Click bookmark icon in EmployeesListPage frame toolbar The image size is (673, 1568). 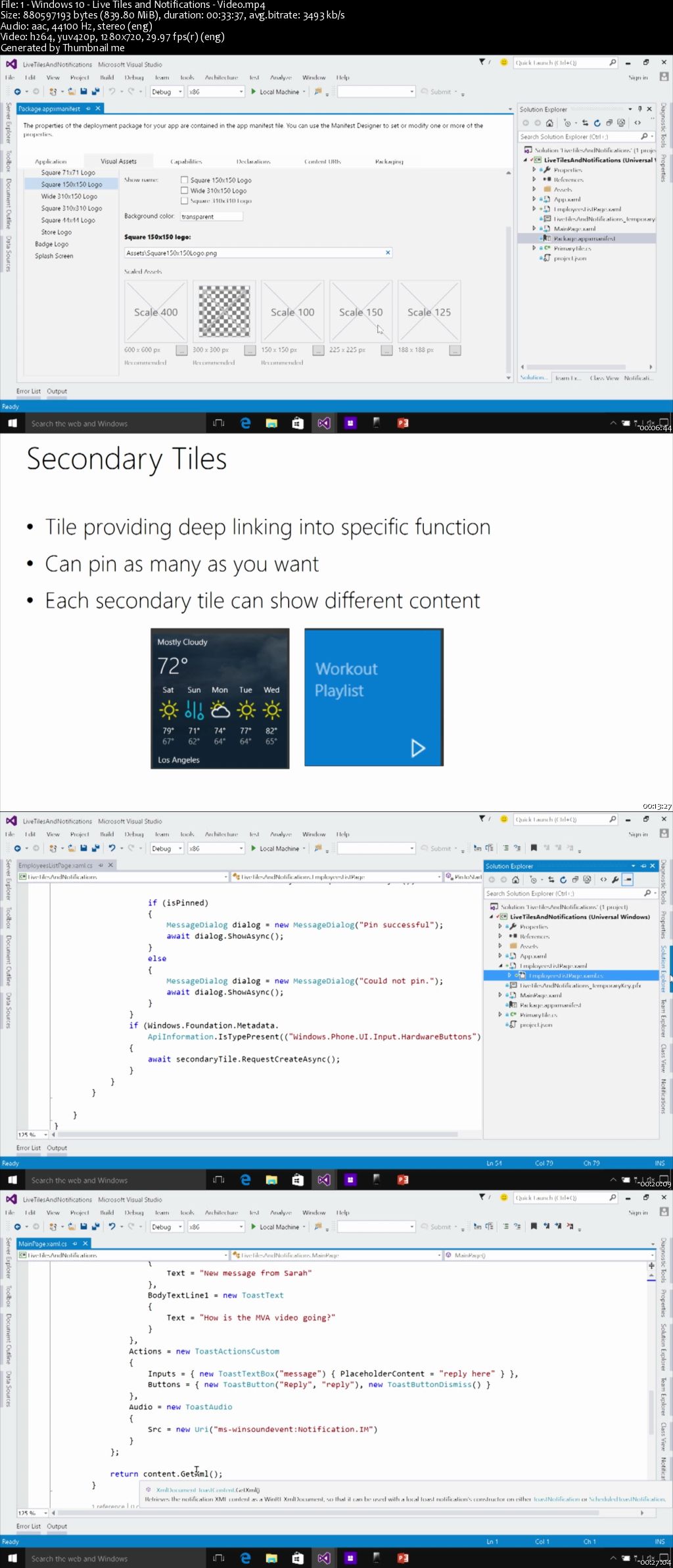point(534,848)
